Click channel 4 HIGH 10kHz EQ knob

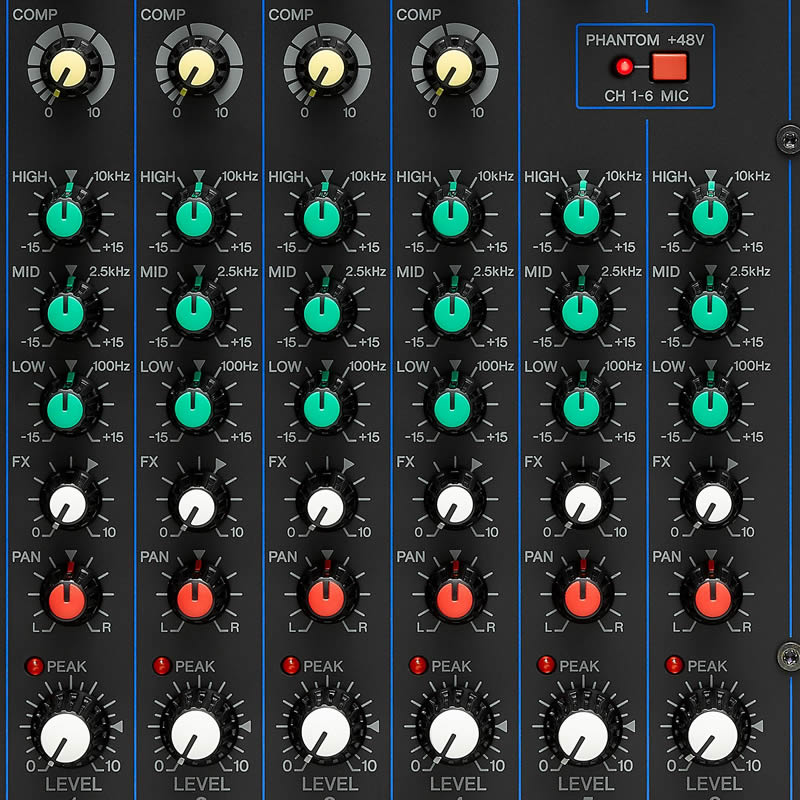pyautogui.click(x=451, y=218)
